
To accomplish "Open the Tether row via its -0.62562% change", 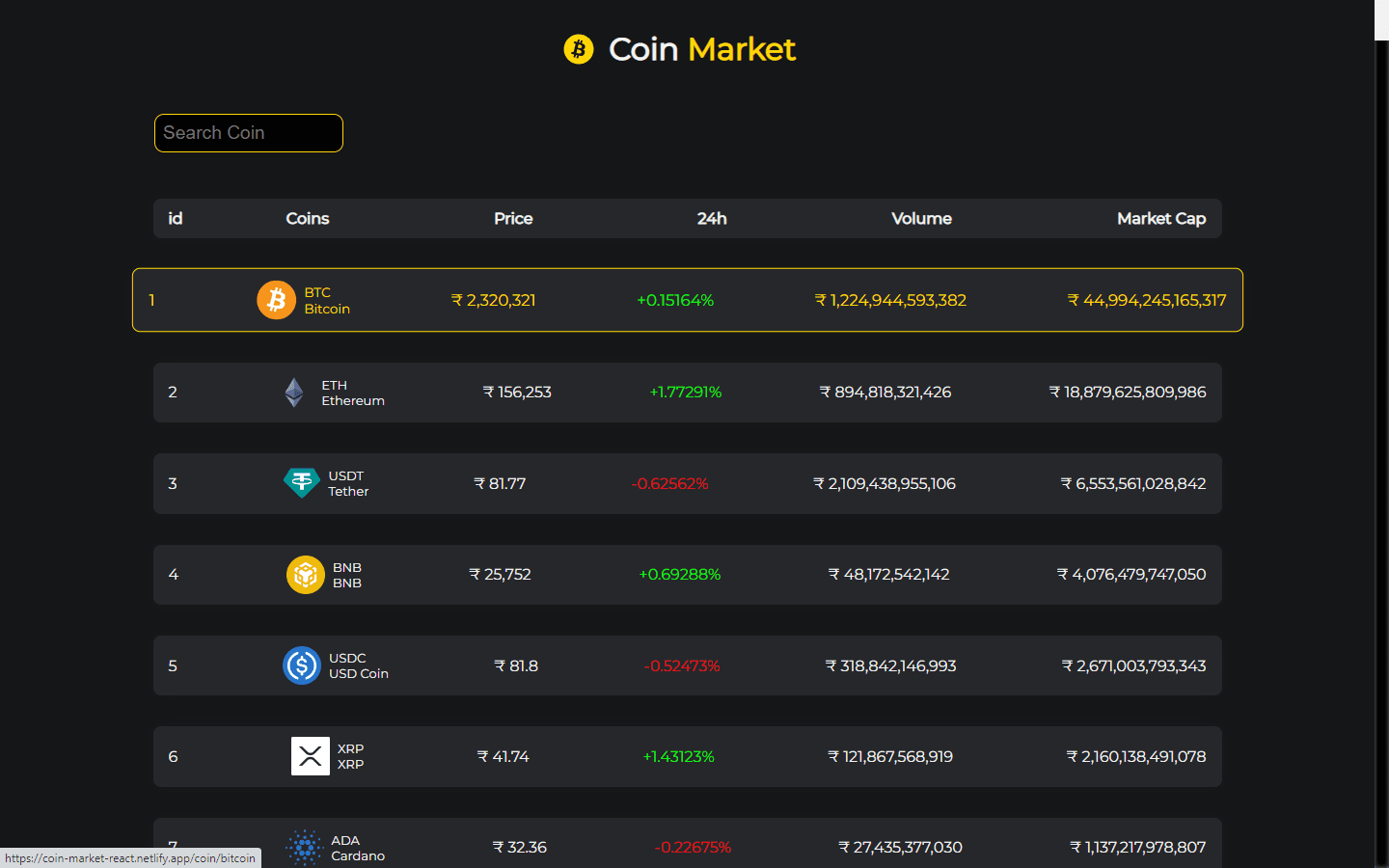I will (x=669, y=483).
